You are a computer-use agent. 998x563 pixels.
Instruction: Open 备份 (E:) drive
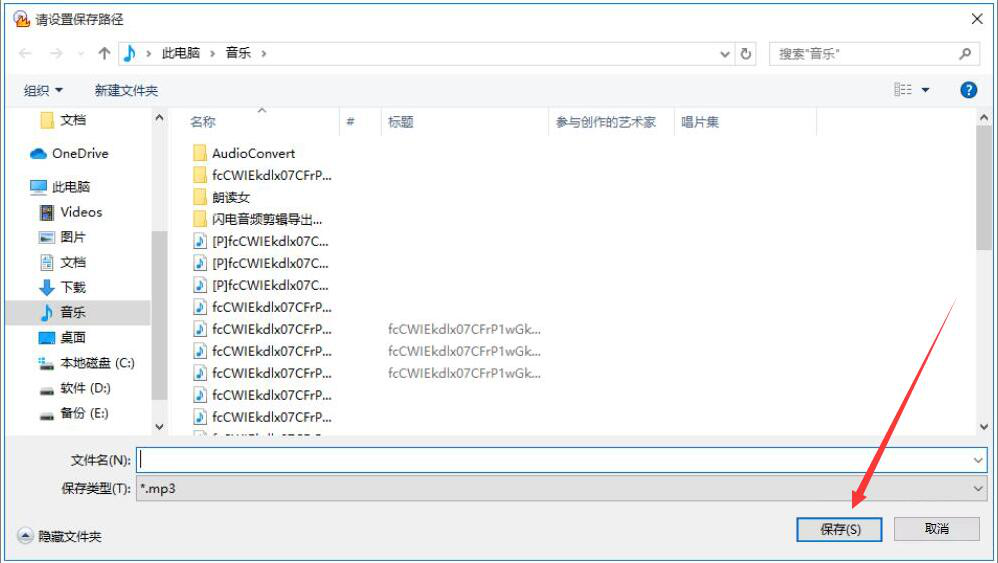point(74,414)
